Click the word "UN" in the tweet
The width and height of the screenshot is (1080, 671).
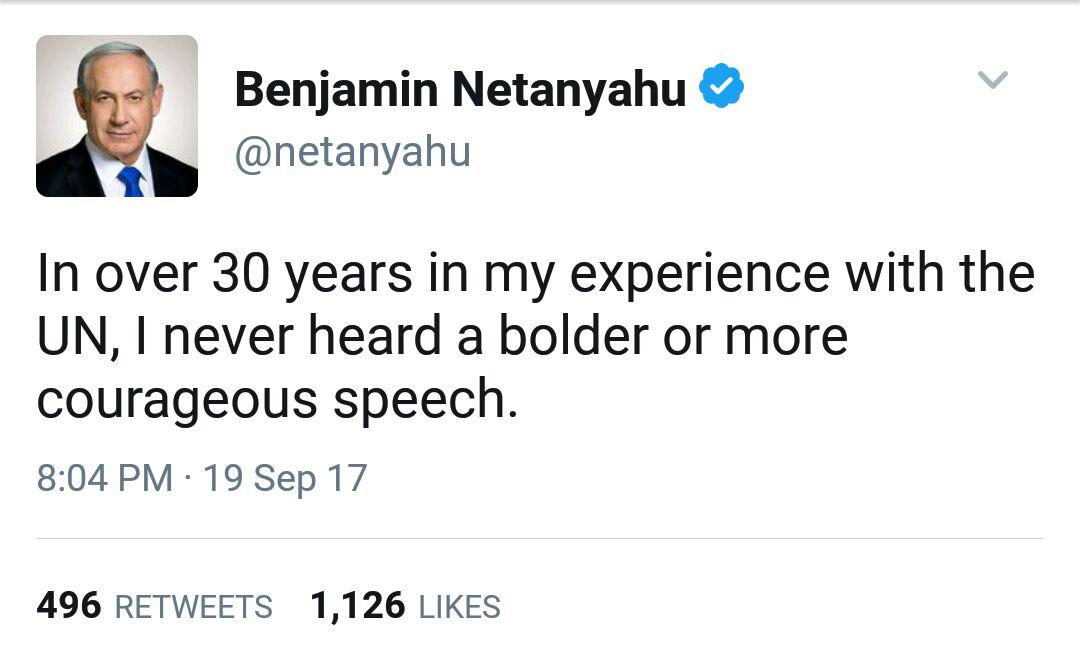tap(68, 337)
